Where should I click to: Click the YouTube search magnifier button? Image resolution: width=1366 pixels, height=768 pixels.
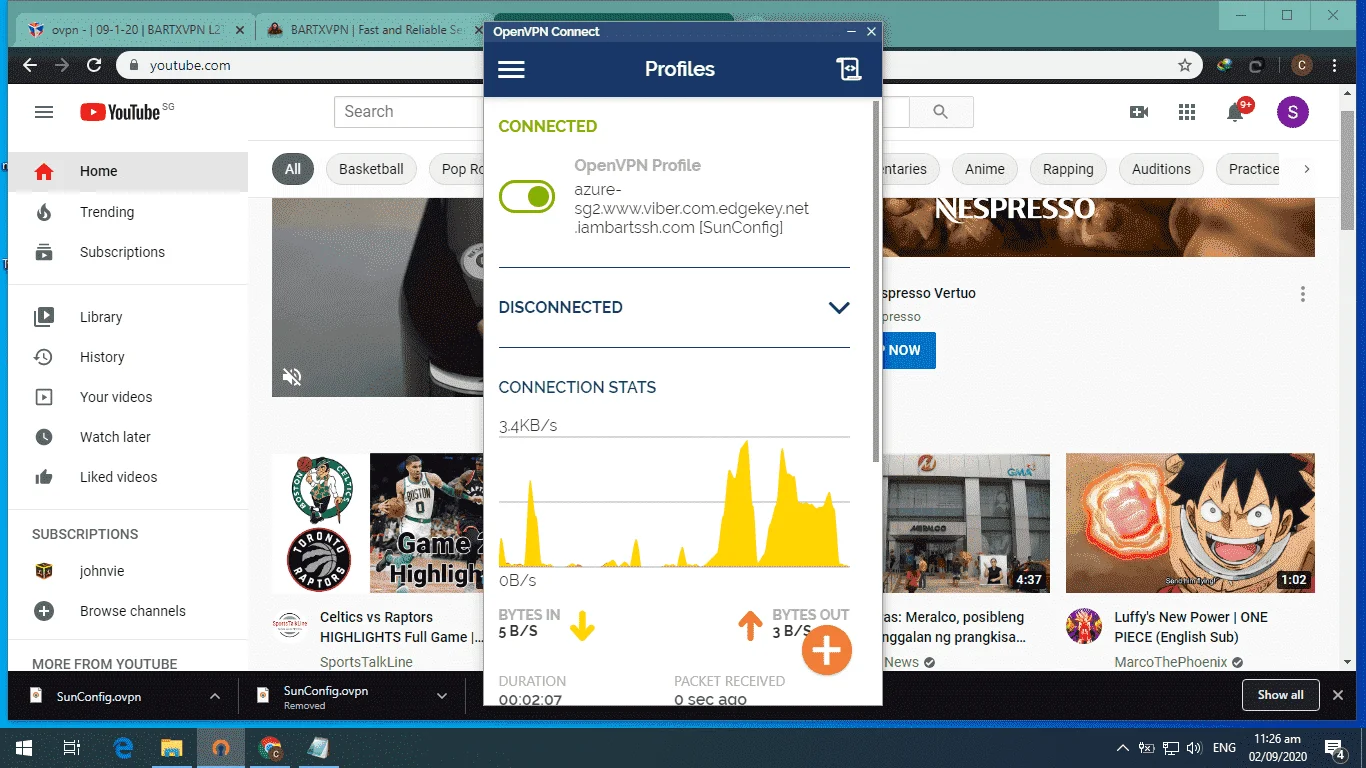click(940, 112)
